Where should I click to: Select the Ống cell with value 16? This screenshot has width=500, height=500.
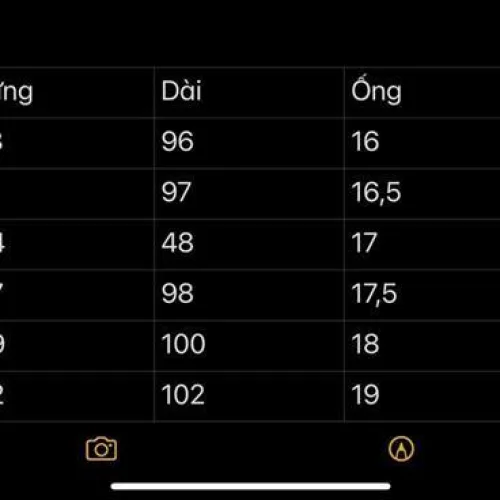pos(422,143)
